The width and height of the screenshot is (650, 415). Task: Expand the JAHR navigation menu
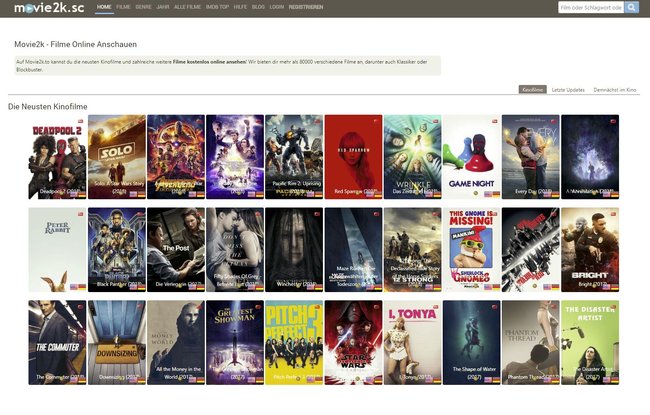163,7
